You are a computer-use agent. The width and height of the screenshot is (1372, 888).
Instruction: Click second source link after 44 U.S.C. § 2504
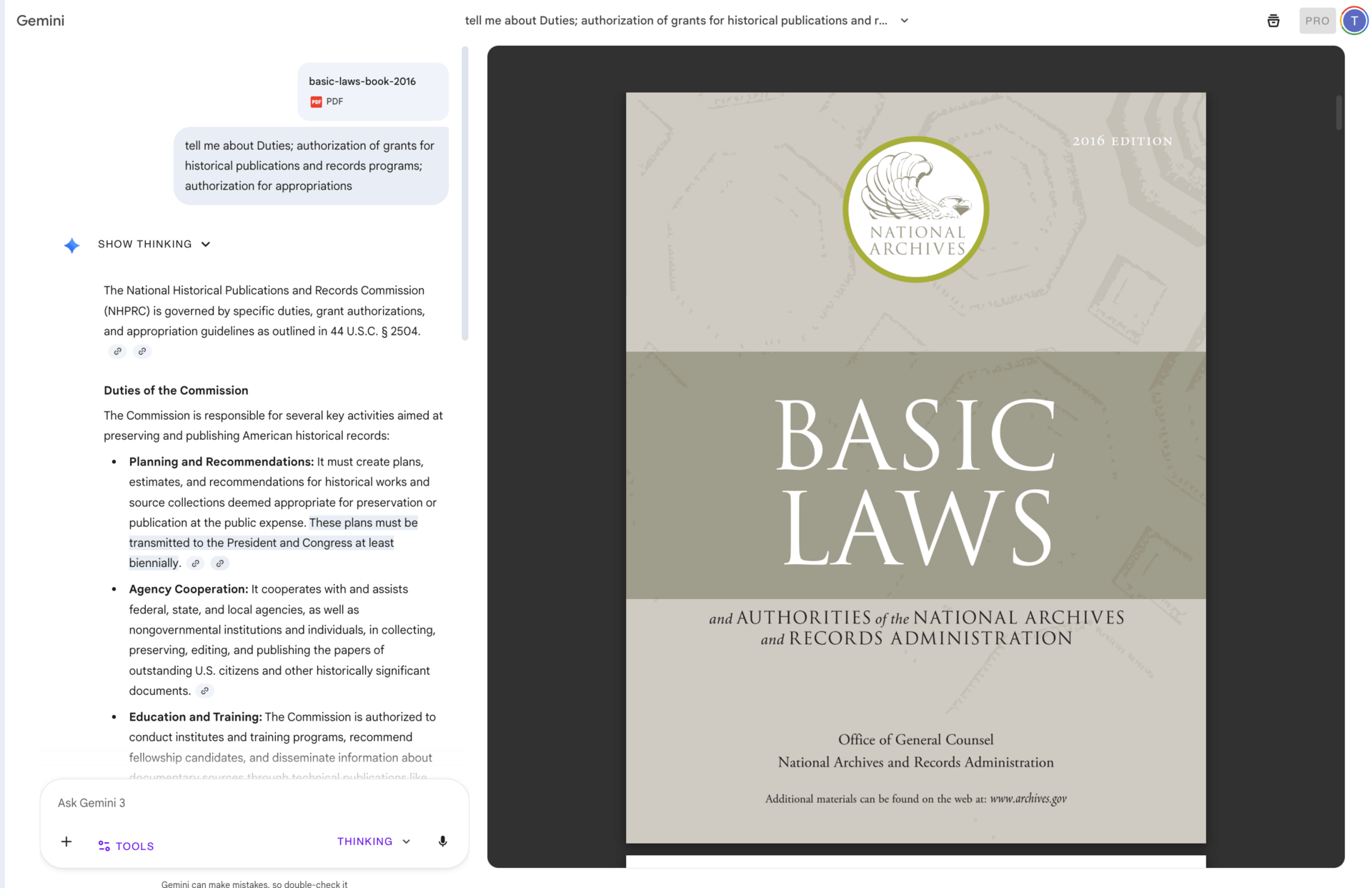coord(142,351)
